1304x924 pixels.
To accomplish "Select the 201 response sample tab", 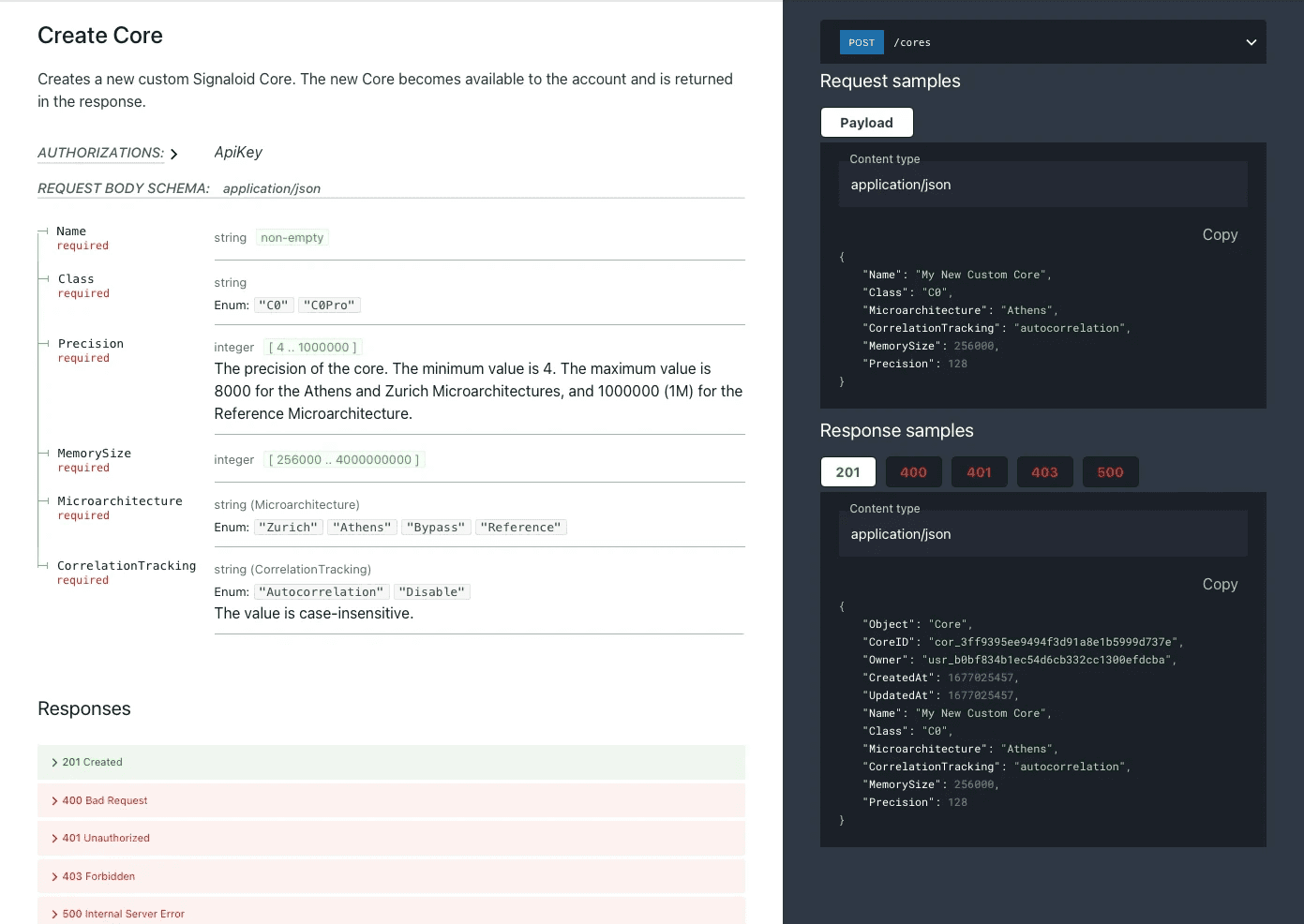I will pyautogui.click(x=847, y=472).
